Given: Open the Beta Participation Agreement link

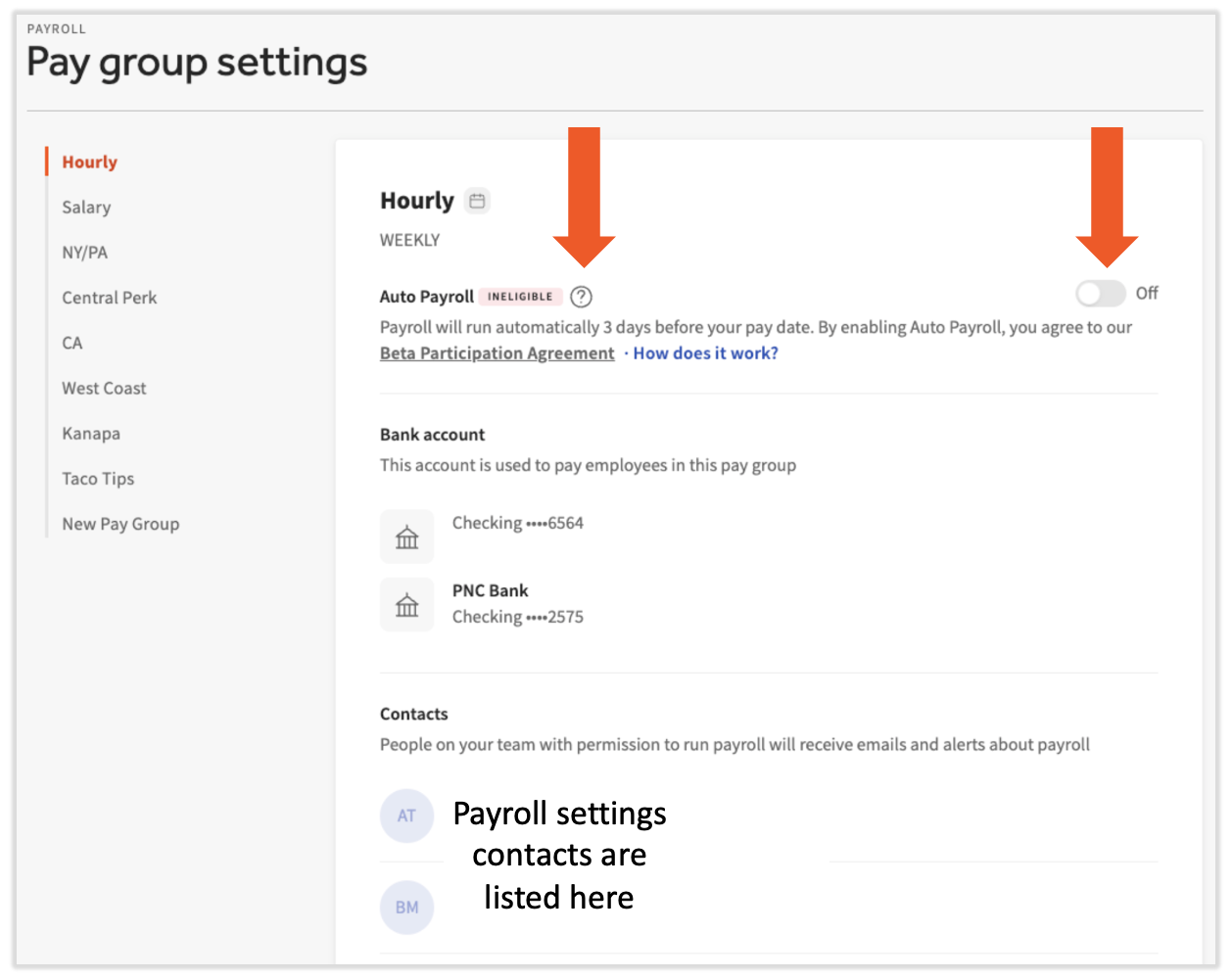Looking at the screenshot, I should coord(497,353).
